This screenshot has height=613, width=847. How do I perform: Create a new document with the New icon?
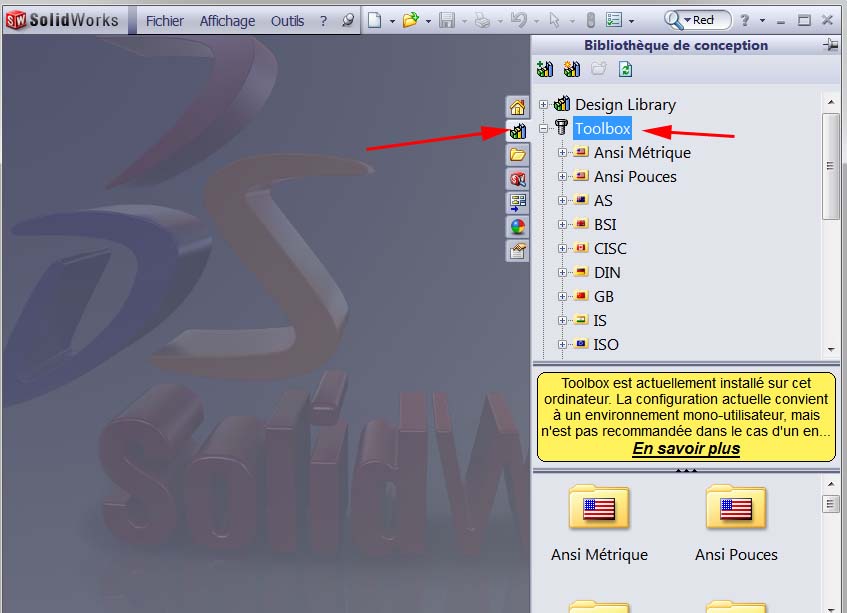374,21
